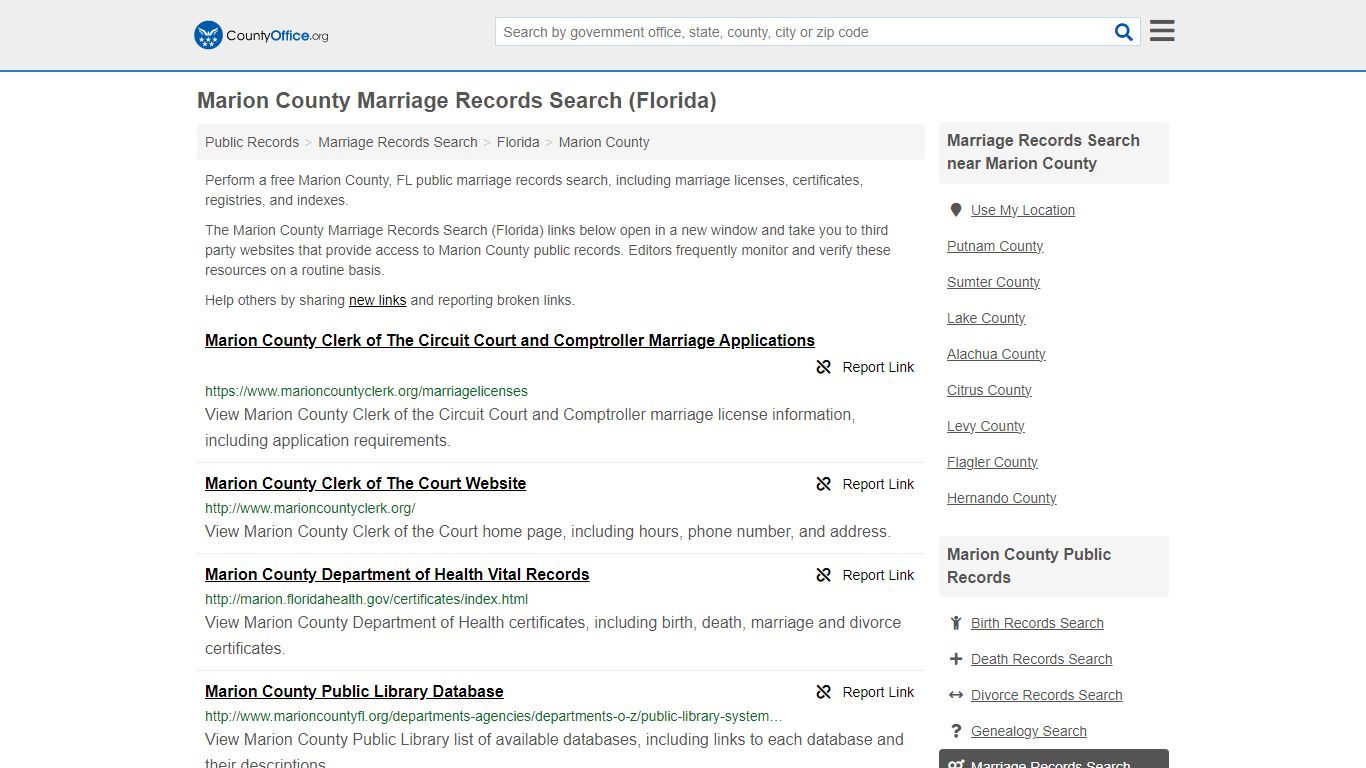Viewport: 1366px width, 768px height.
Task: Click the Birth Records person icon
Action: (956, 623)
